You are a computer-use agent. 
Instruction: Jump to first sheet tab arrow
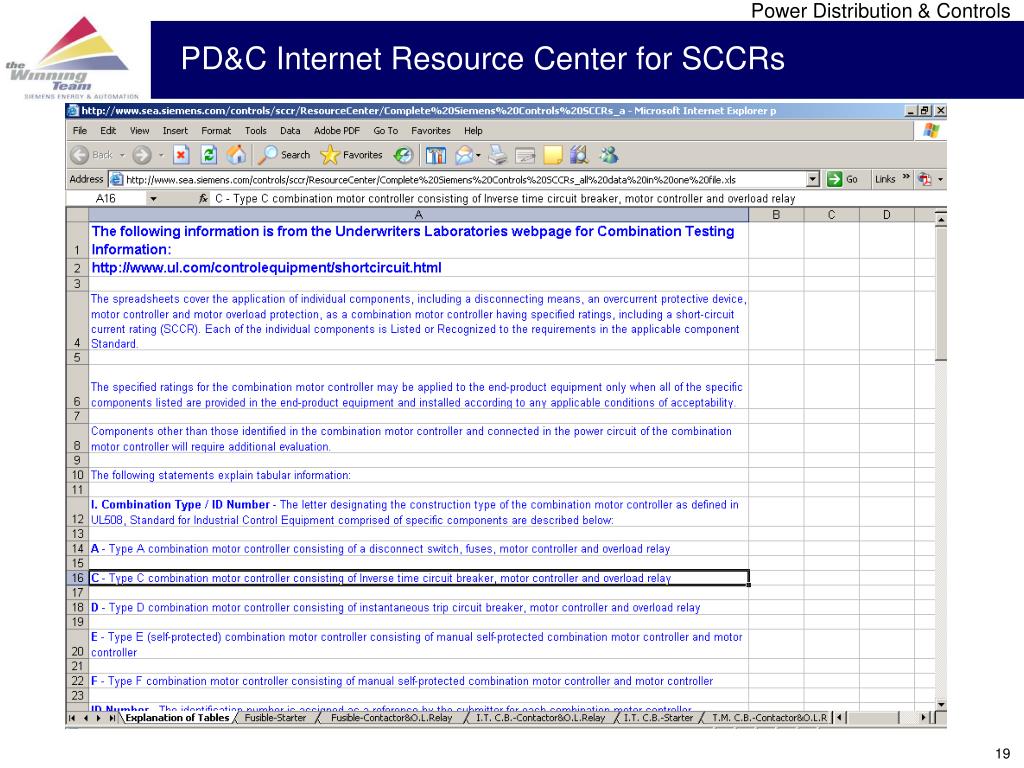click(72, 718)
